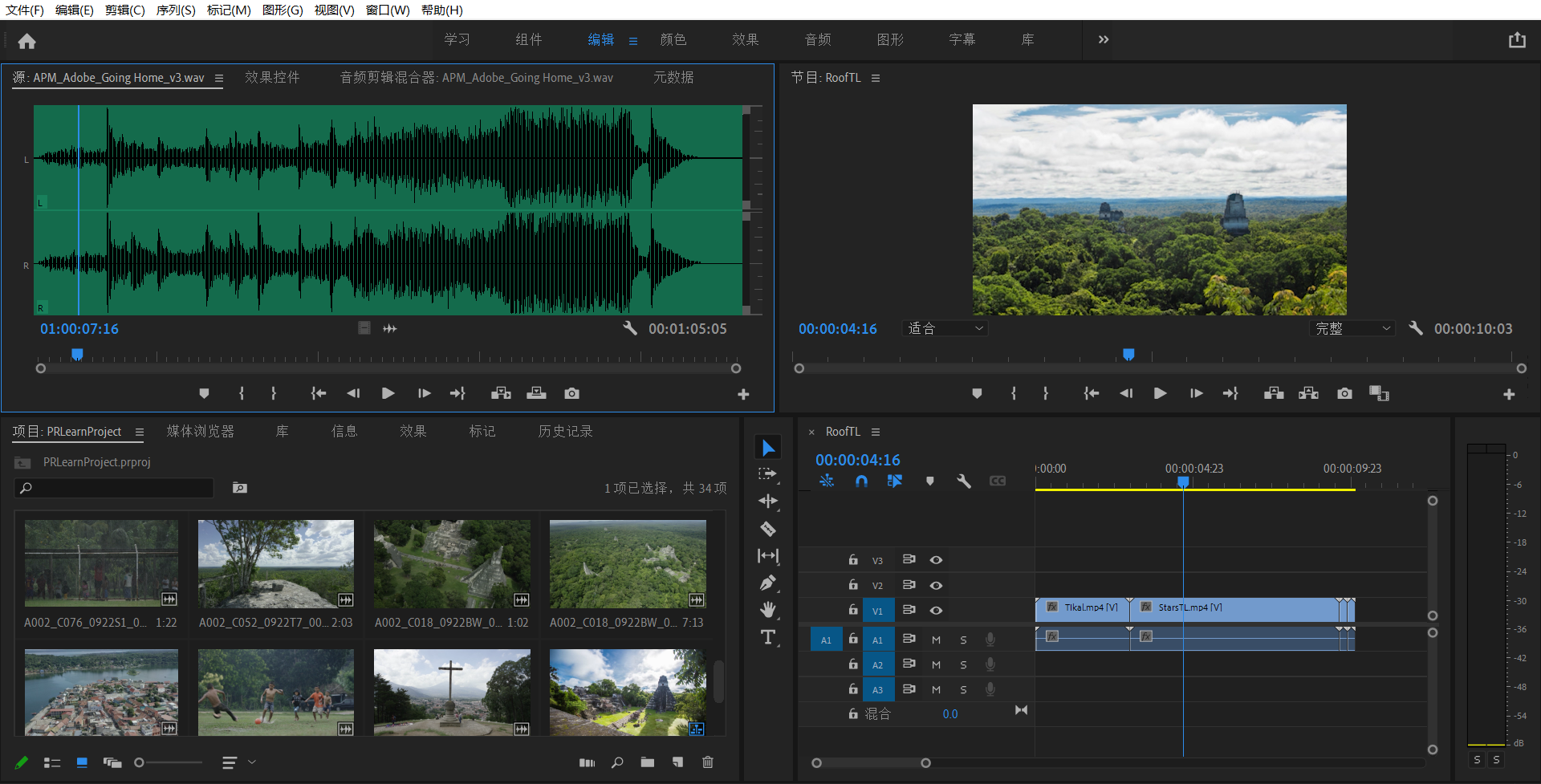Image resolution: width=1541 pixels, height=784 pixels.
Task: Select the Selection arrow tool
Action: (x=768, y=448)
